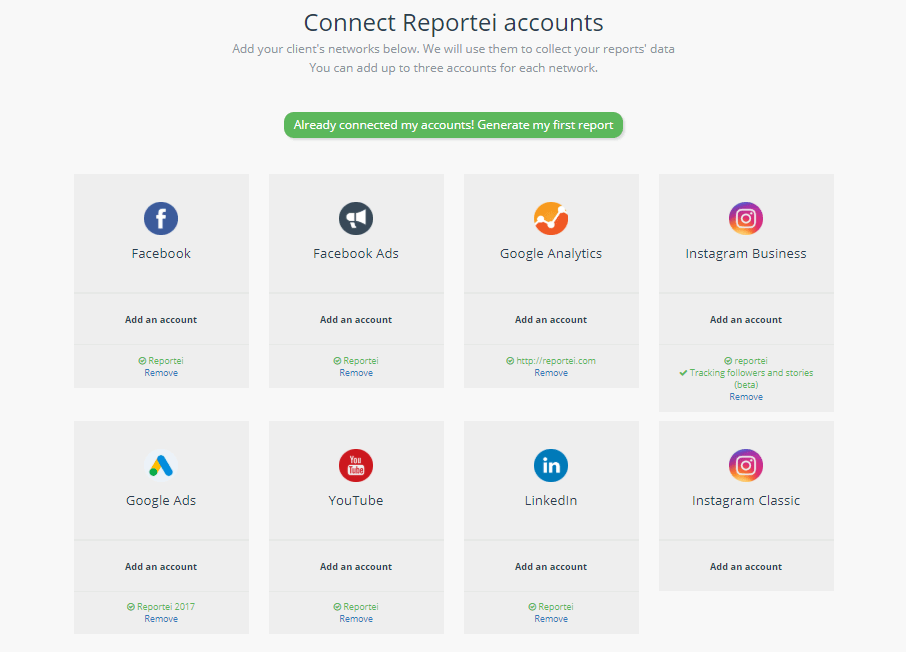
Task: Add an account under LinkedIn
Action: (551, 566)
